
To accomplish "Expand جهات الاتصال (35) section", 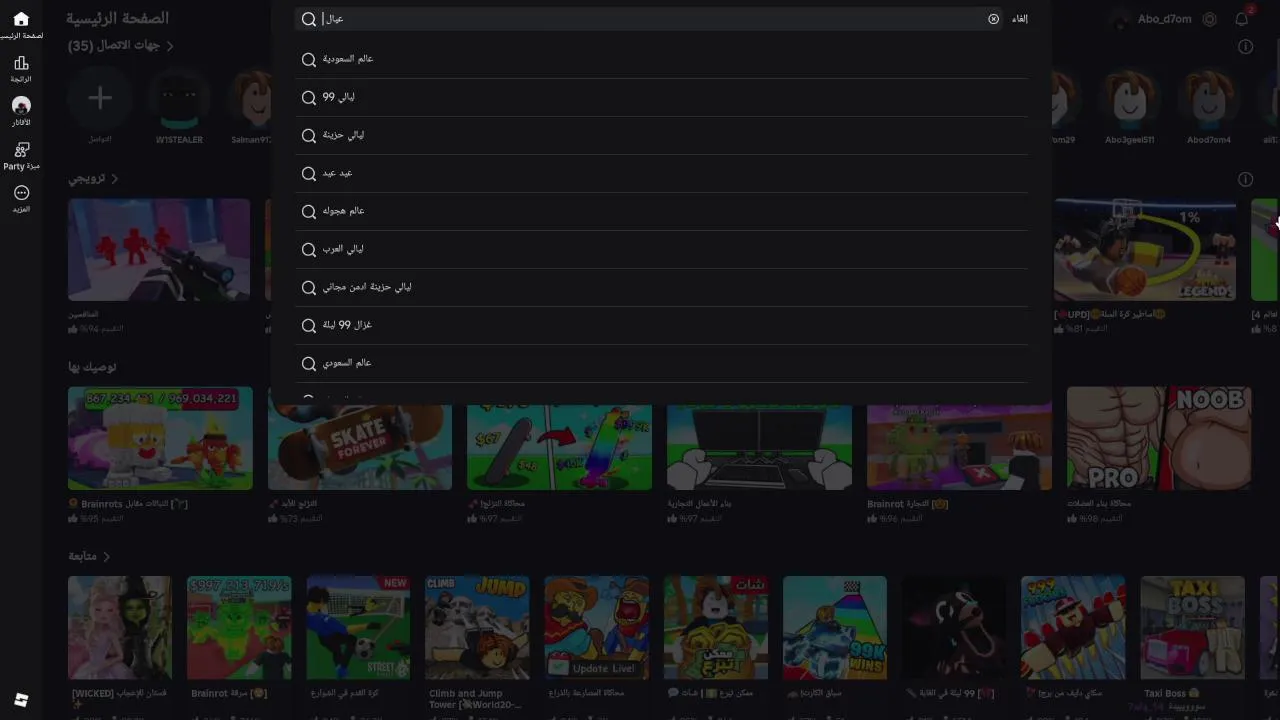I will pos(121,46).
